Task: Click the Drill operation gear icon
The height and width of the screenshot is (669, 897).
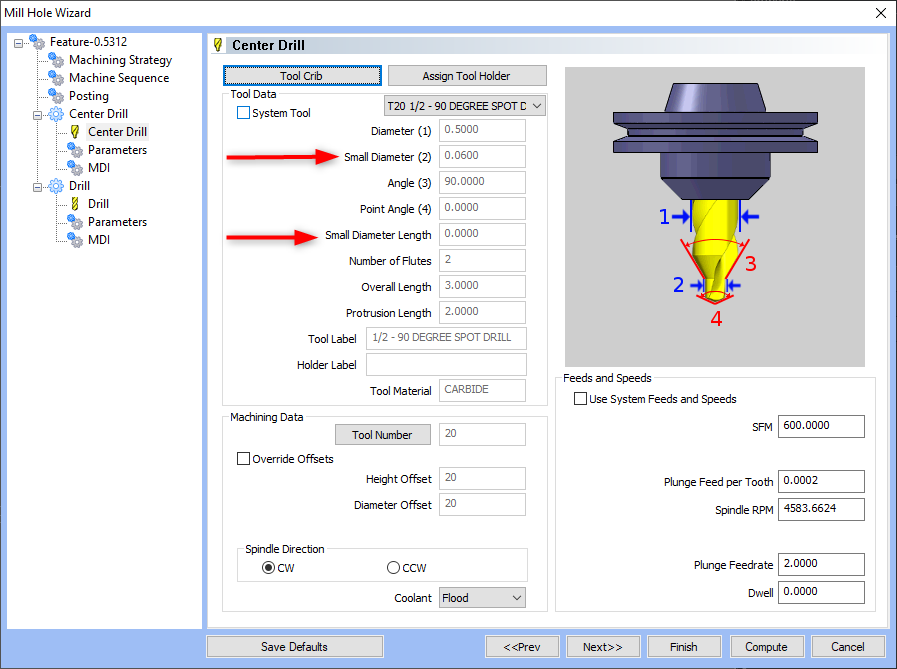Action: coord(56,186)
